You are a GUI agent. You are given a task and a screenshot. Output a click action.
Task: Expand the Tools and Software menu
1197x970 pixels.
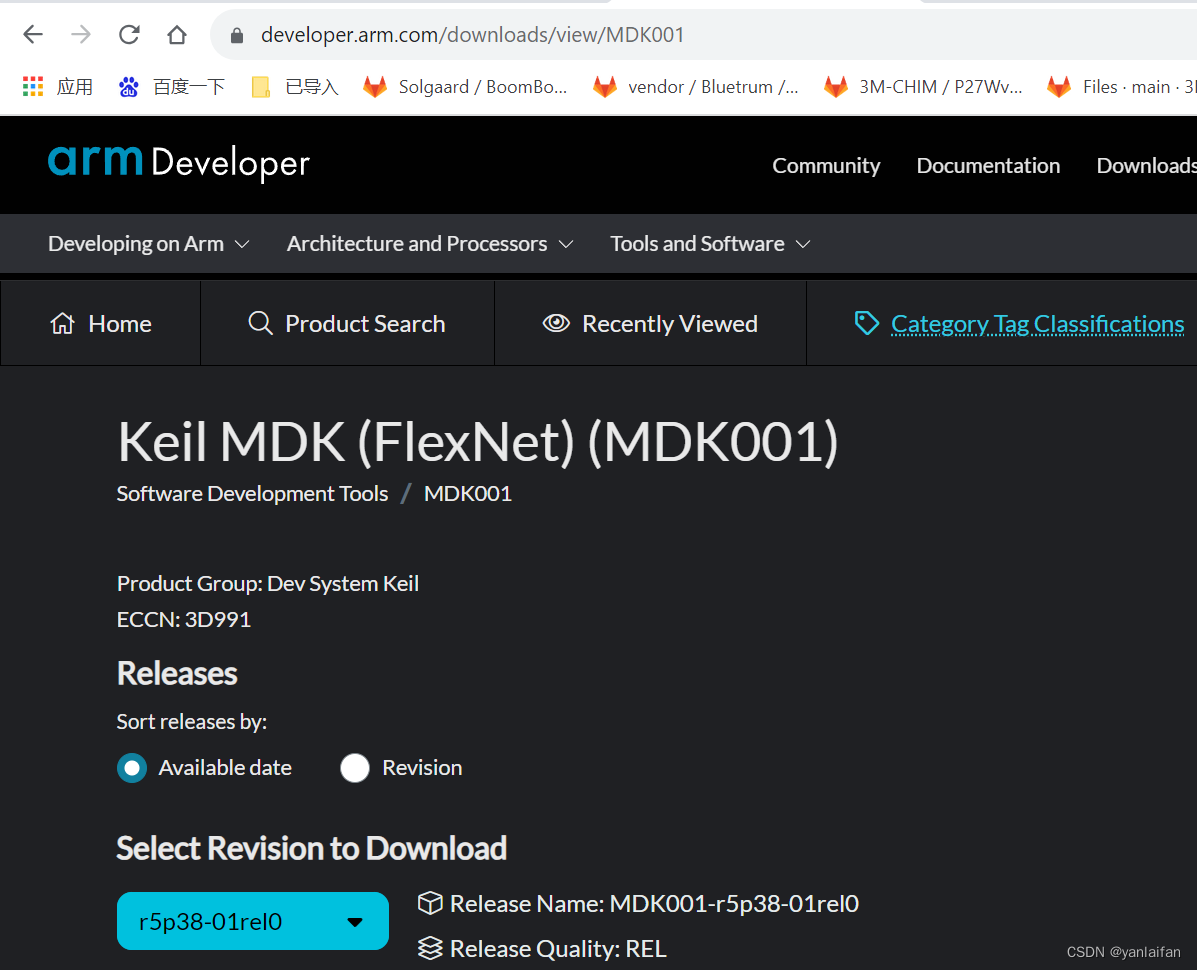click(710, 243)
